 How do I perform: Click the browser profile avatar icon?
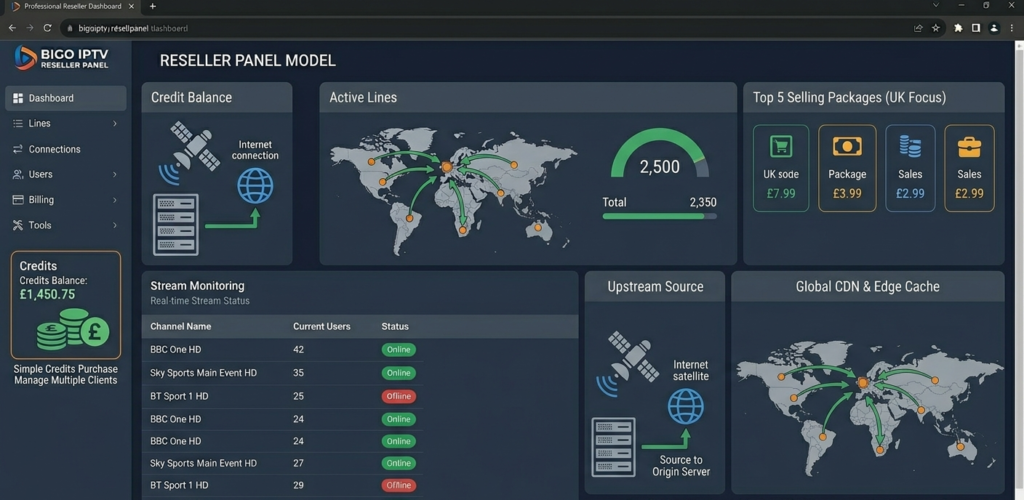(x=993, y=28)
